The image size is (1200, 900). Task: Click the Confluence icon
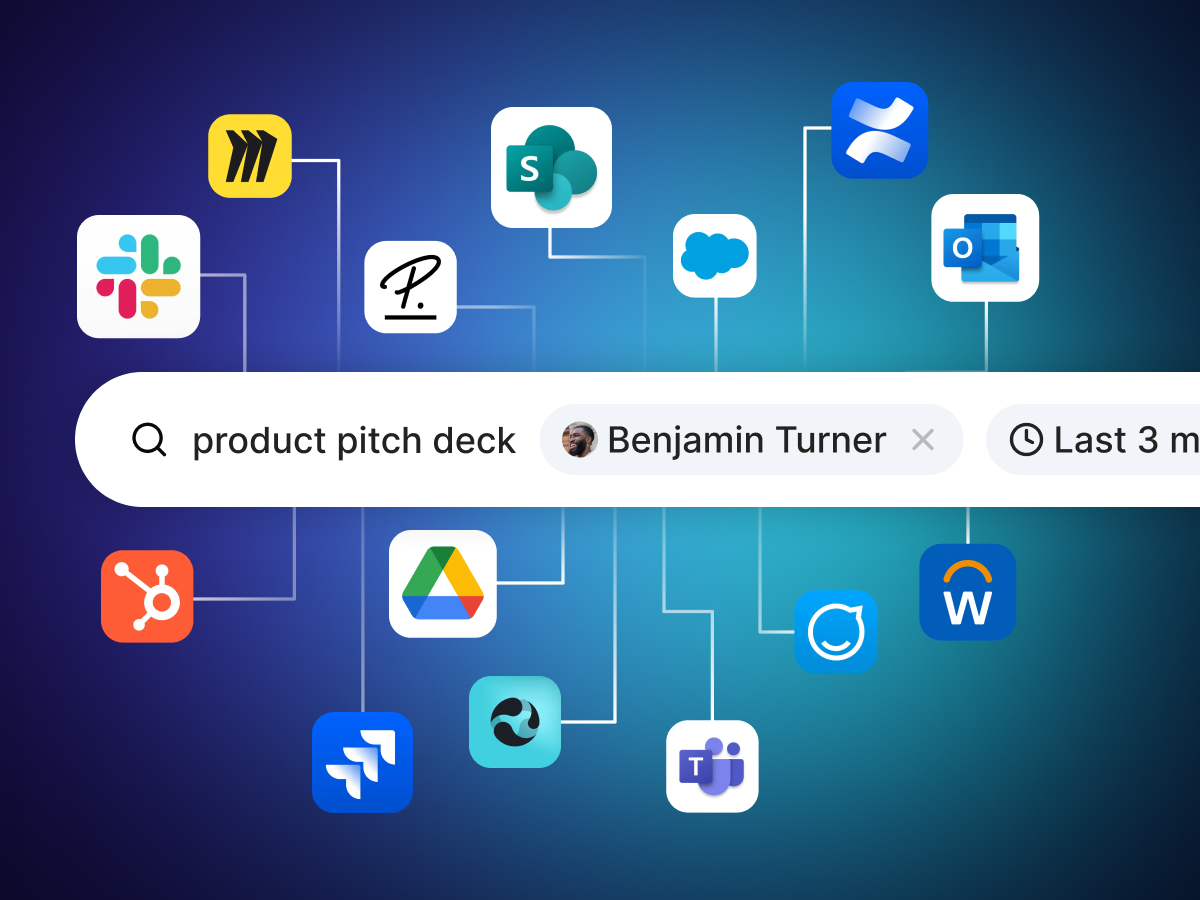880,130
